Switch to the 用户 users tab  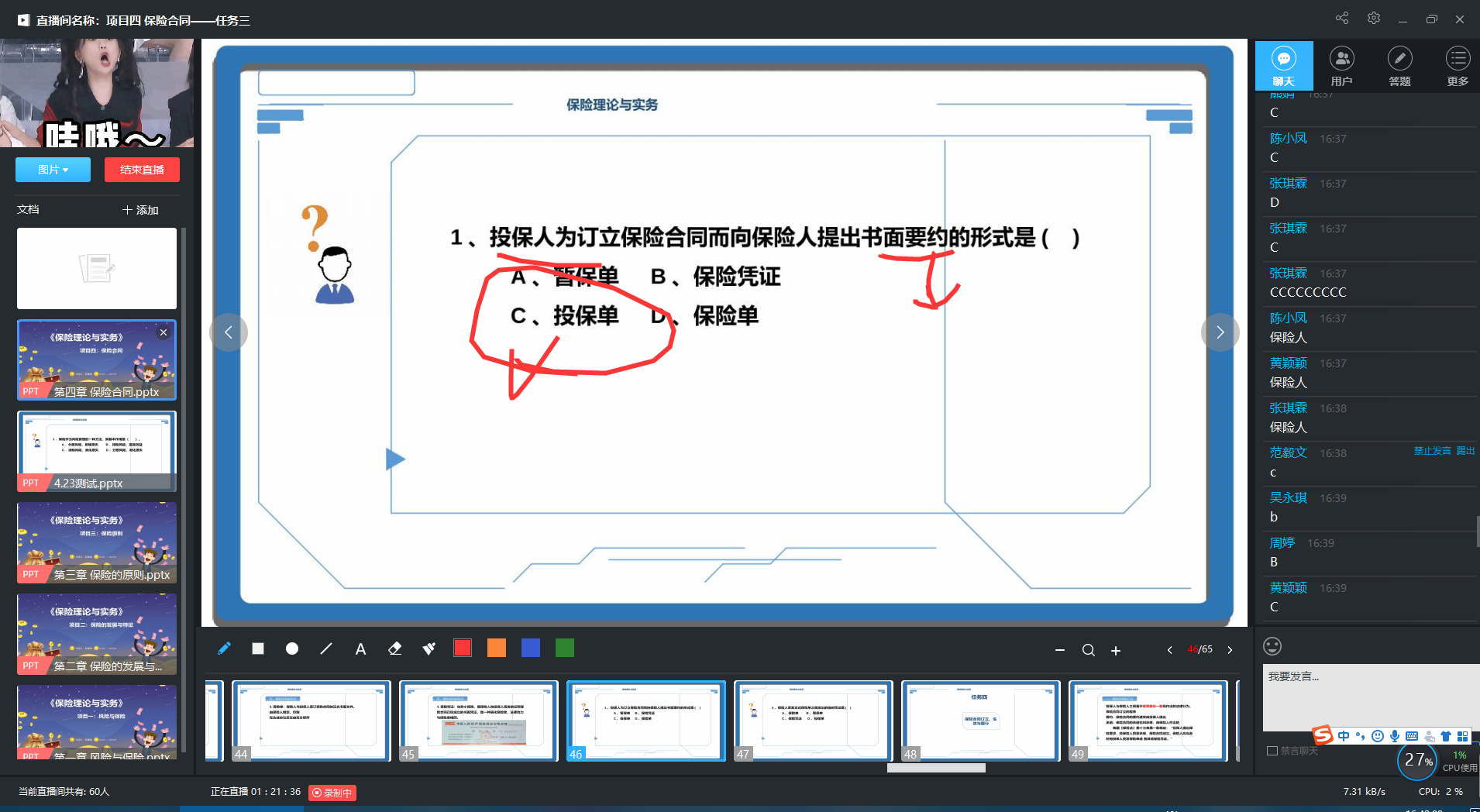(x=1341, y=66)
